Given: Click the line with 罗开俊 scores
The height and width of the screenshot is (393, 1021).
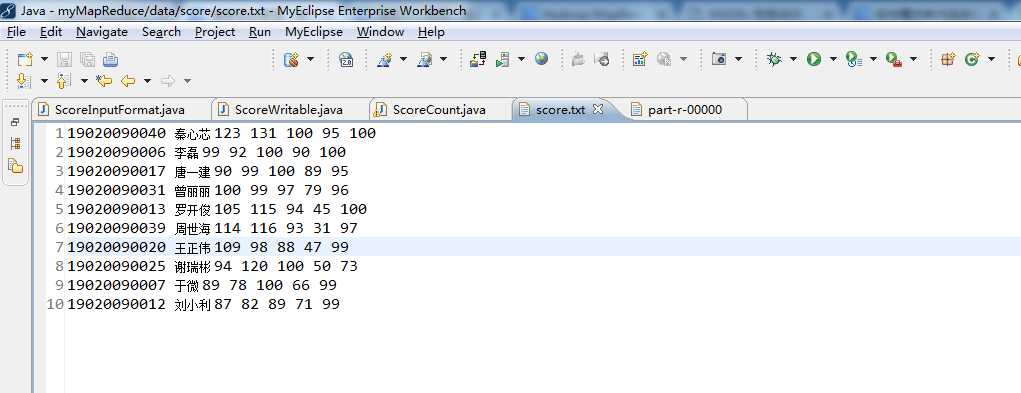Looking at the screenshot, I should coord(217,209).
